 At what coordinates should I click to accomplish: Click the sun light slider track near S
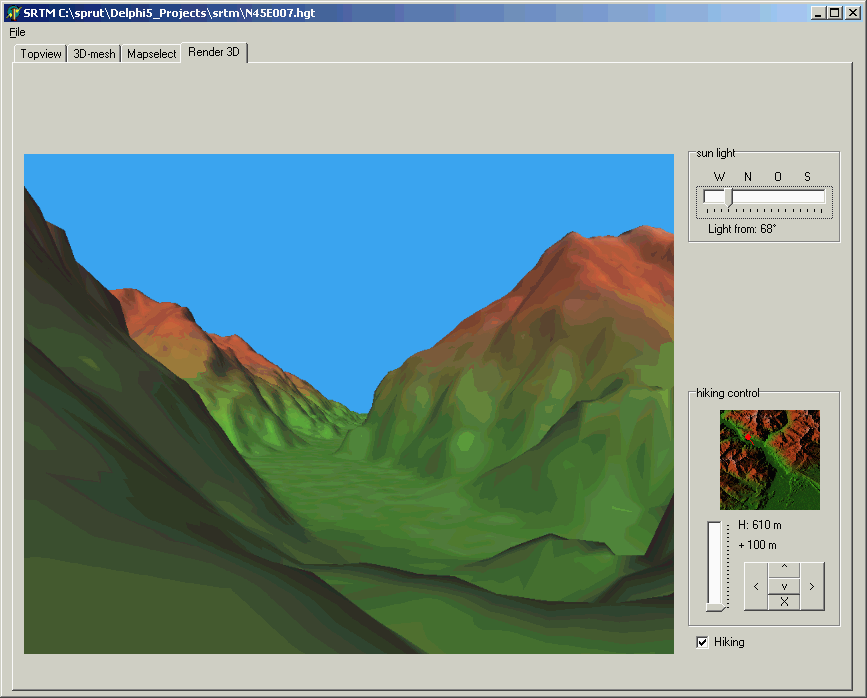(807, 197)
